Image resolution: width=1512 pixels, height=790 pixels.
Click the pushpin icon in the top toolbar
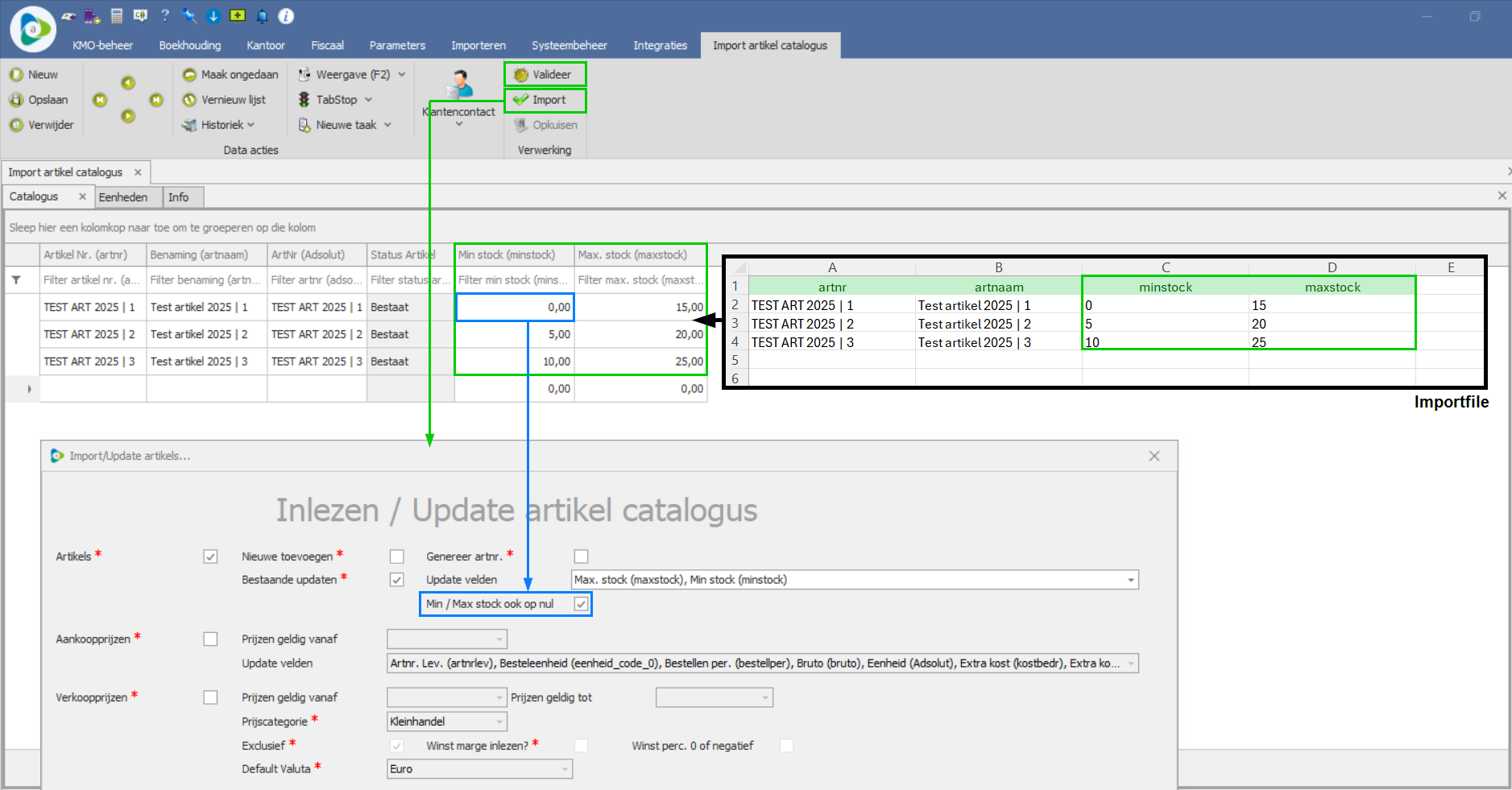click(x=189, y=15)
